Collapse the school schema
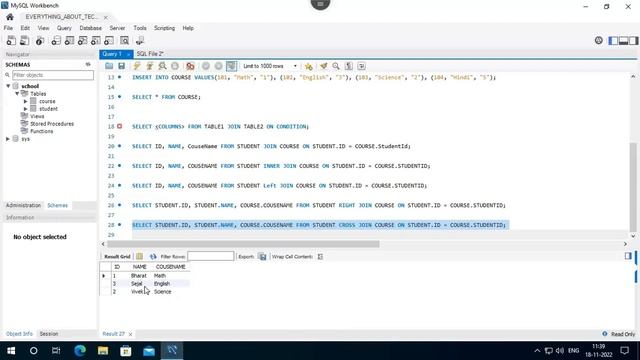The image size is (640, 360). (x=8, y=86)
